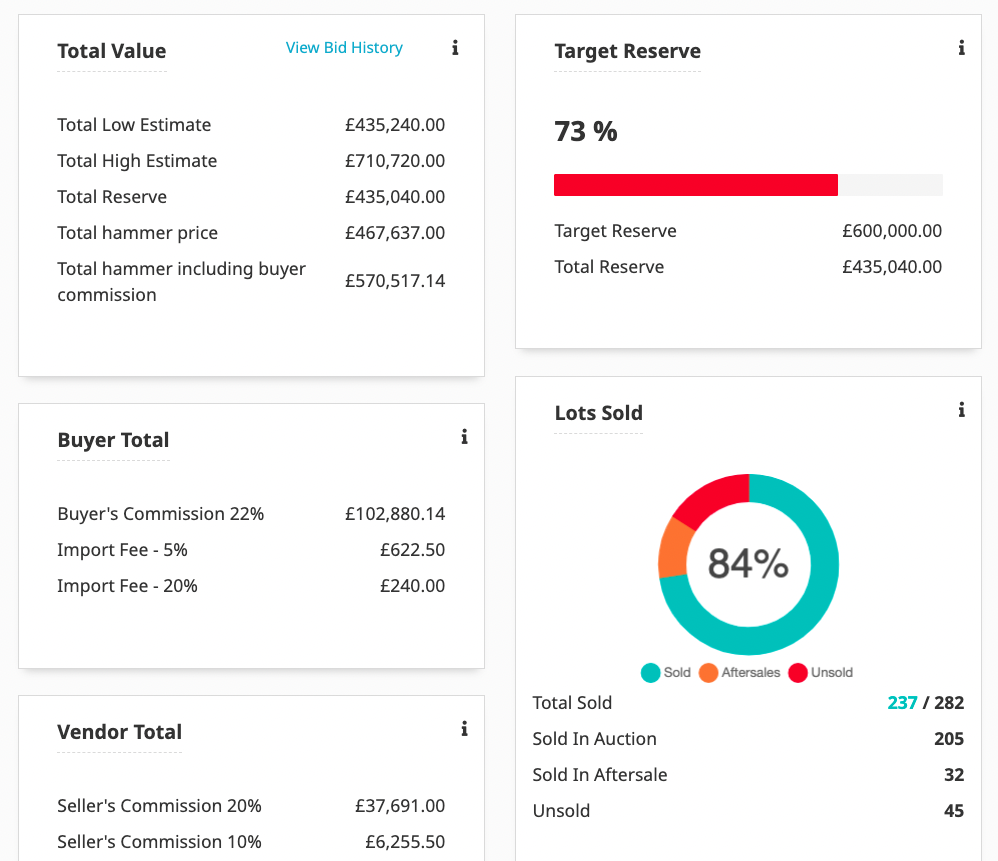998x861 pixels.
Task: Switch to the Vendor Total section
Action: [119, 732]
